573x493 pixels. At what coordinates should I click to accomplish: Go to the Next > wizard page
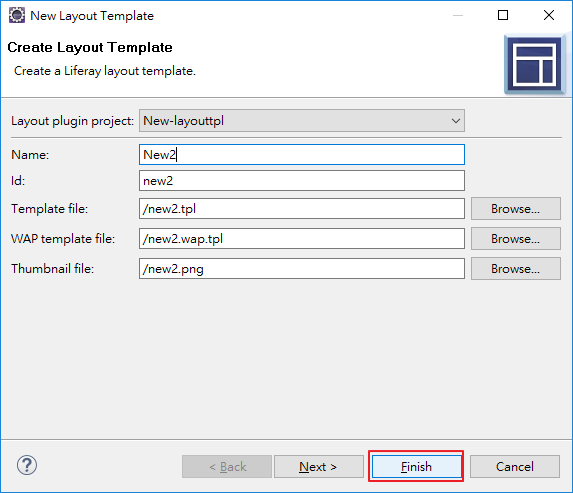coord(319,467)
